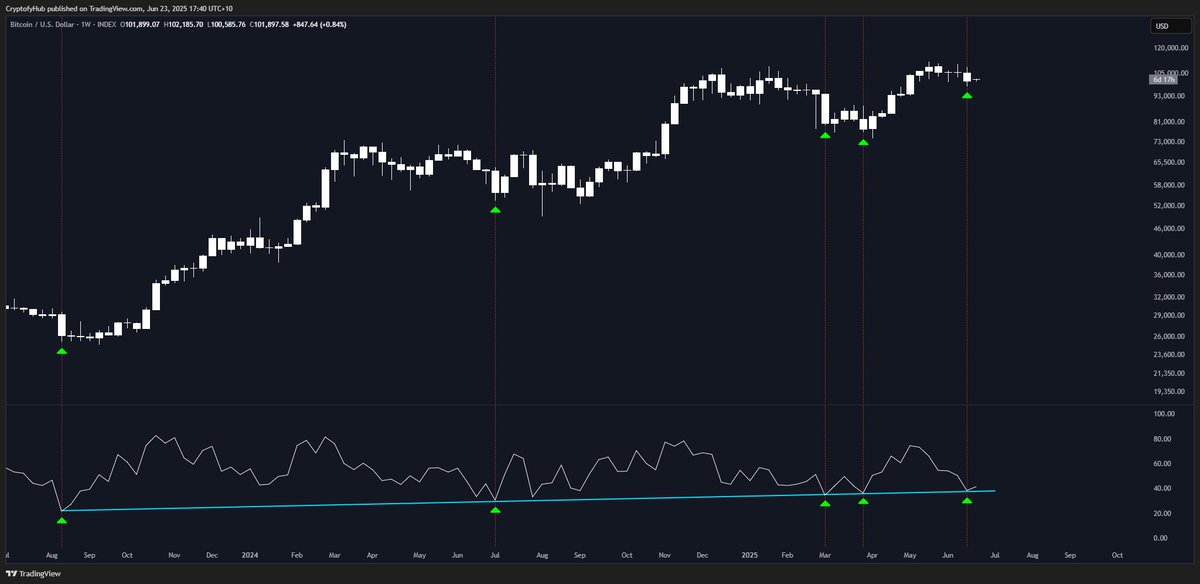1200x584 pixels.
Task: Click the RSI 80.00 scale label
Action: (1162, 439)
